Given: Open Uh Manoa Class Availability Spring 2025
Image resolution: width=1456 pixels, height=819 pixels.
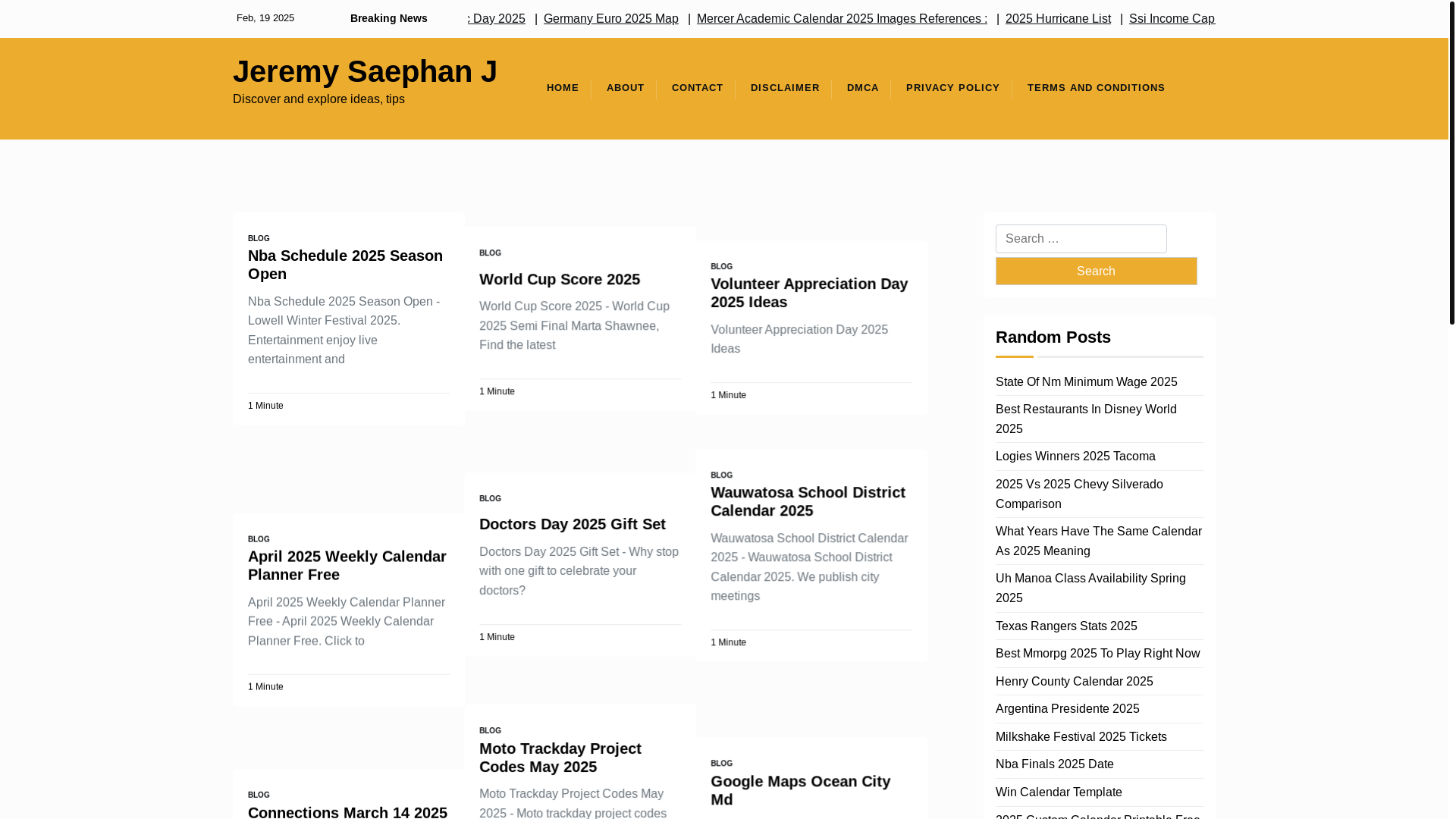Looking at the screenshot, I should (1090, 588).
